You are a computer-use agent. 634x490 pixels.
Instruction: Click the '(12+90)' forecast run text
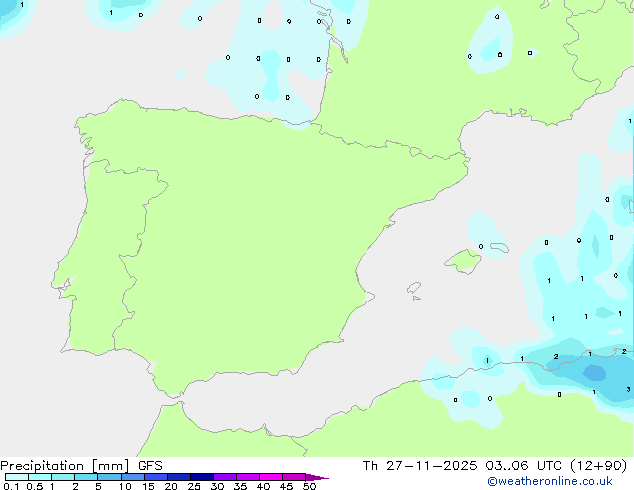point(598,466)
